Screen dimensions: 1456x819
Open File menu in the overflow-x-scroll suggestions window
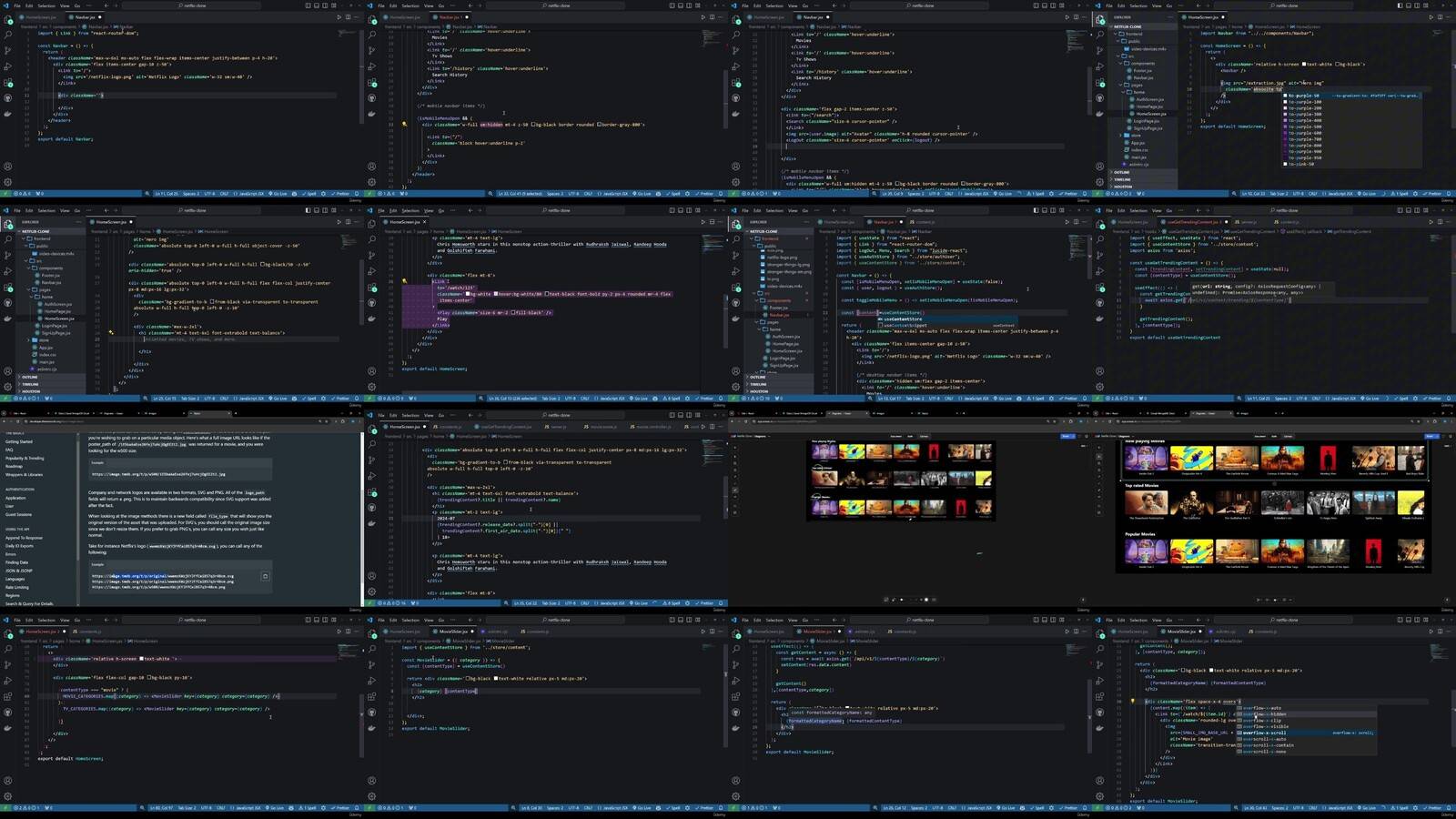pyautogui.click(x=1108, y=620)
